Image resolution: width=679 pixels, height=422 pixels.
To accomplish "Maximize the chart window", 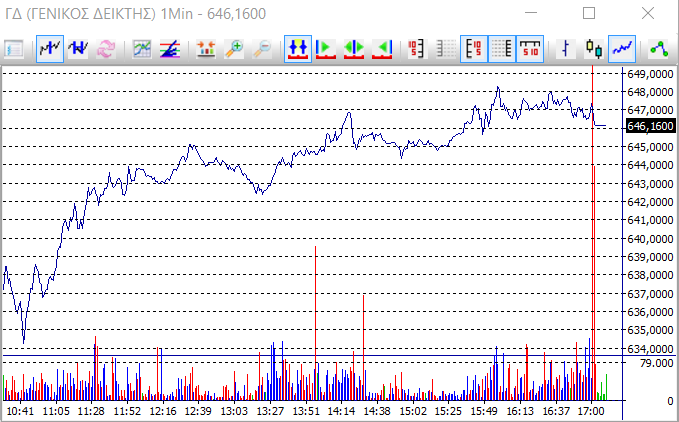I will point(589,13).
